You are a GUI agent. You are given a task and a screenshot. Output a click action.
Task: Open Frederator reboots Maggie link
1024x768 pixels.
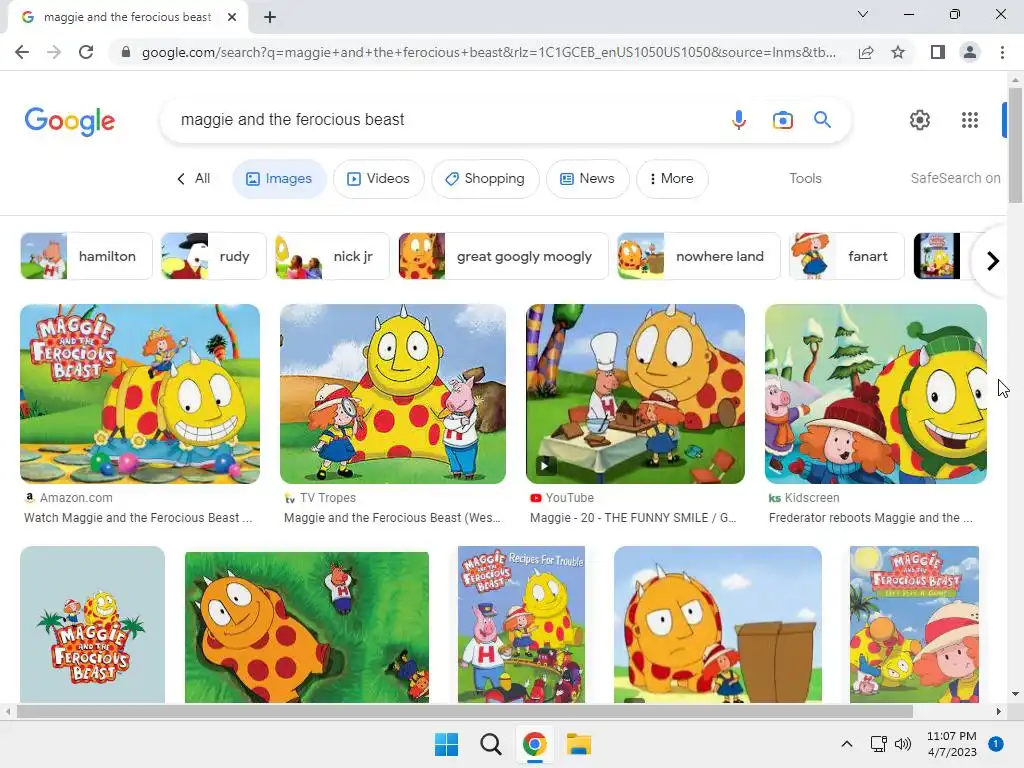coord(871,518)
